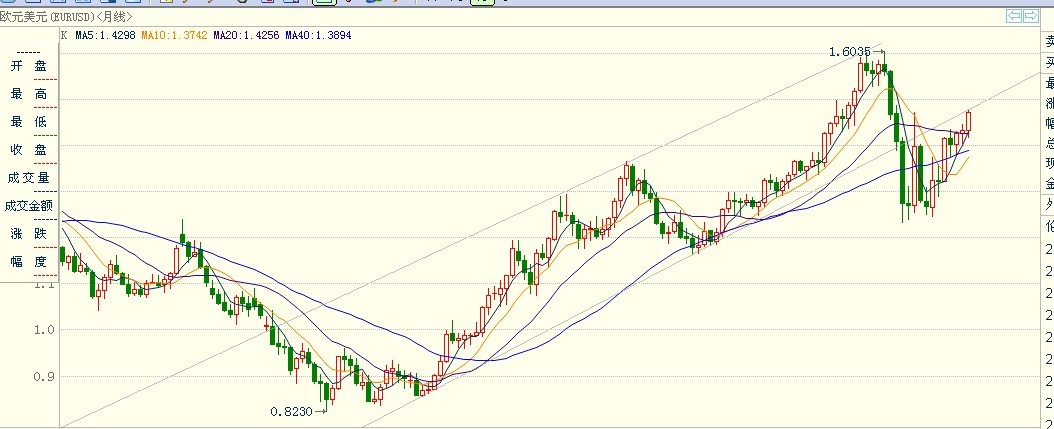Click the 0.9 price axis label
Image resolution: width=1054 pixels, height=429 pixels.
tap(44, 377)
